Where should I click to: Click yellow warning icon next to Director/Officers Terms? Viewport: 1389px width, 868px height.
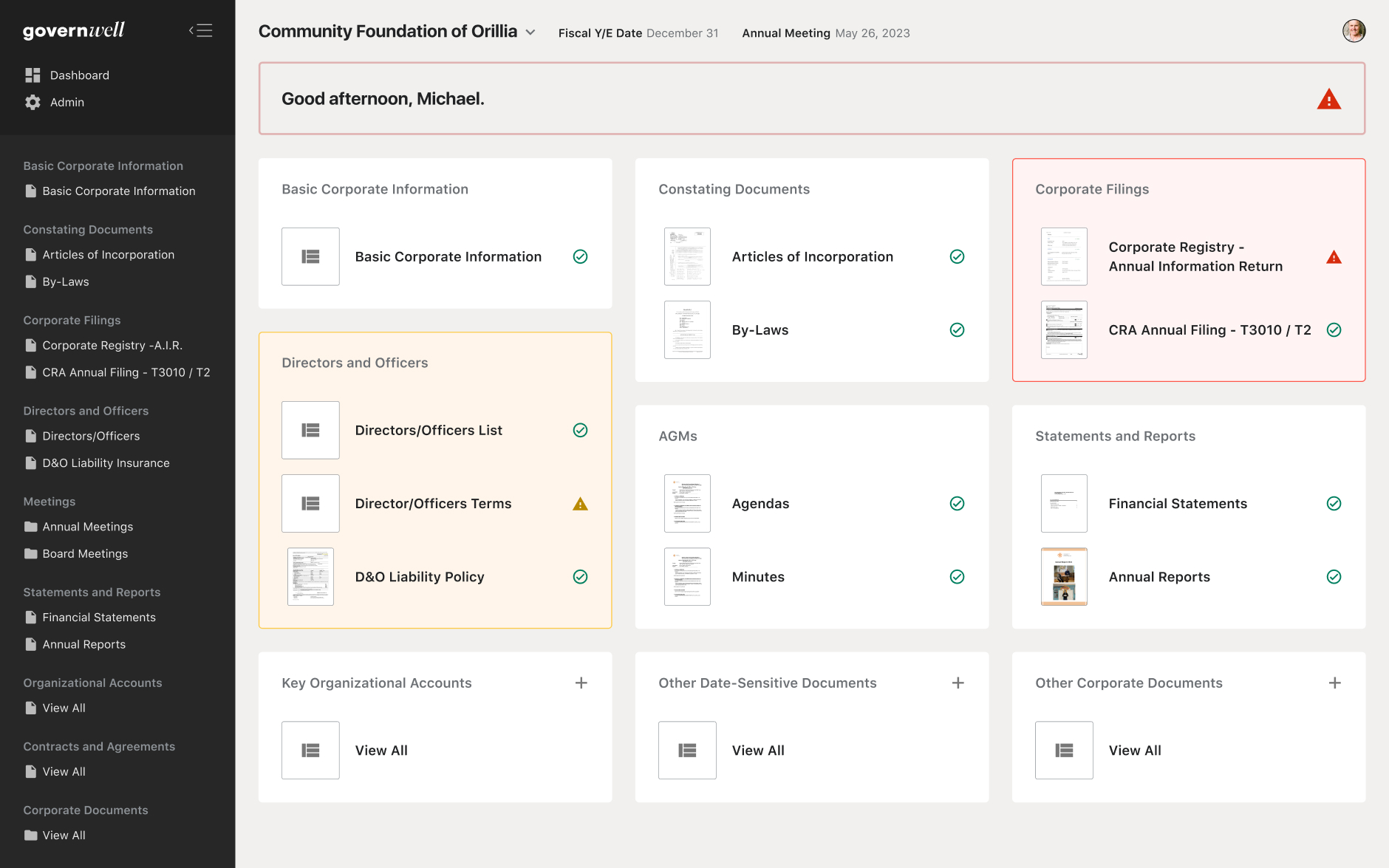coord(580,504)
